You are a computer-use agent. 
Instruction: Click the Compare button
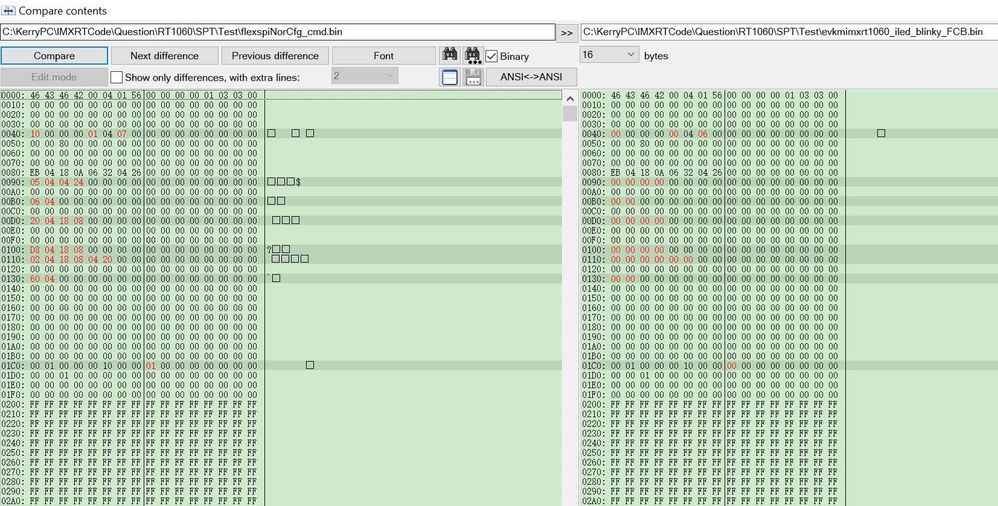[54, 55]
